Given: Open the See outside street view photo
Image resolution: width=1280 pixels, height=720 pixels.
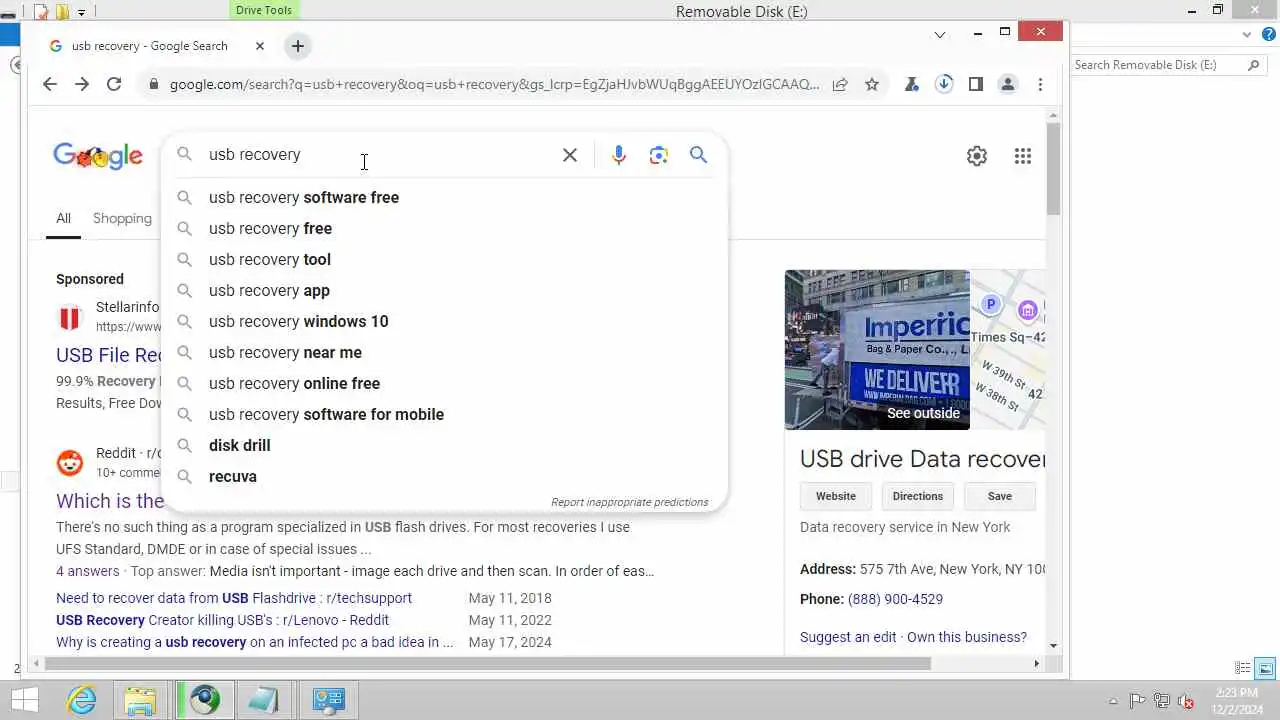Looking at the screenshot, I should click(877, 350).
